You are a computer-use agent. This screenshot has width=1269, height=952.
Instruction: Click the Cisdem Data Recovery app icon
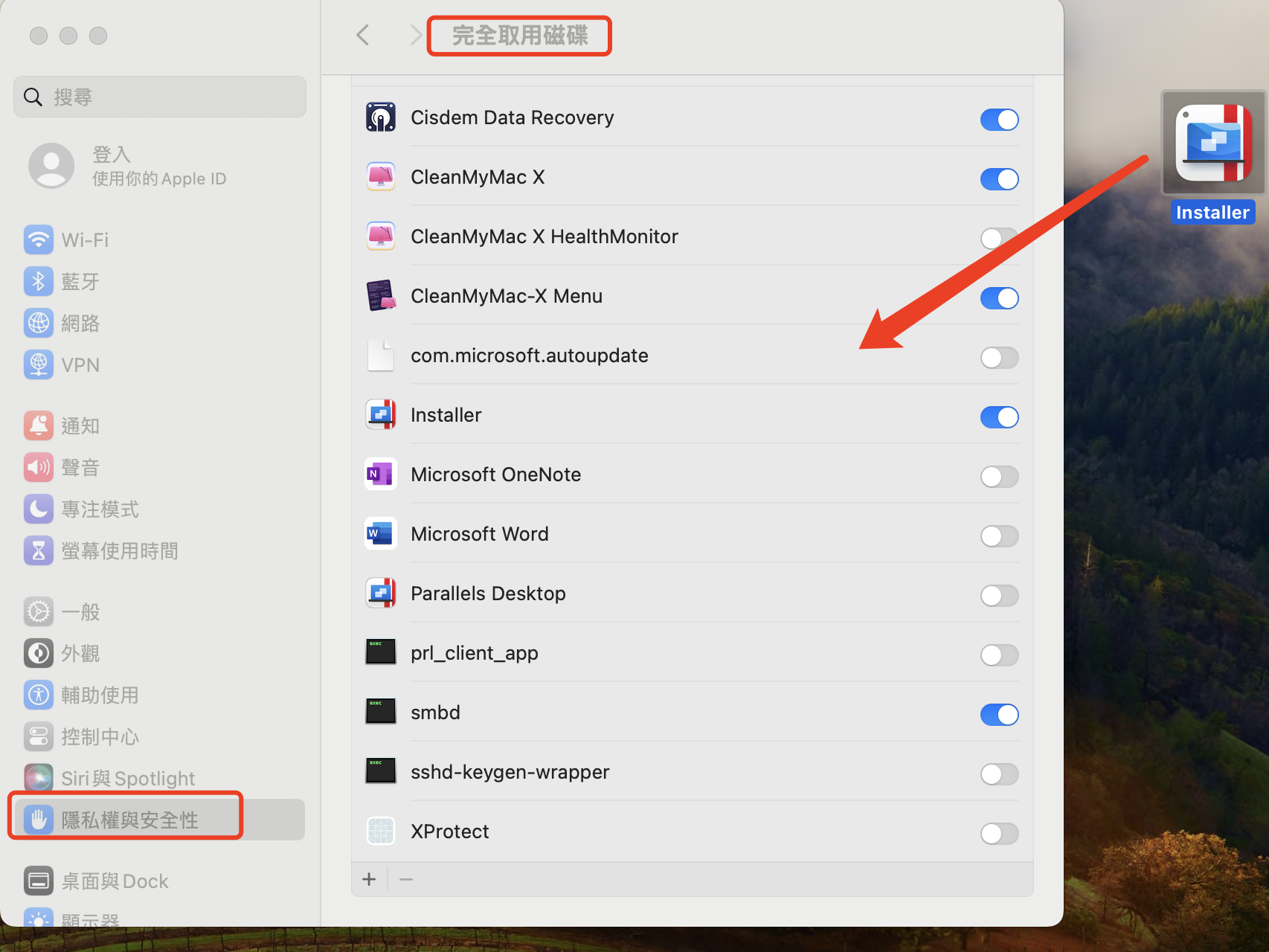(381, 118)
